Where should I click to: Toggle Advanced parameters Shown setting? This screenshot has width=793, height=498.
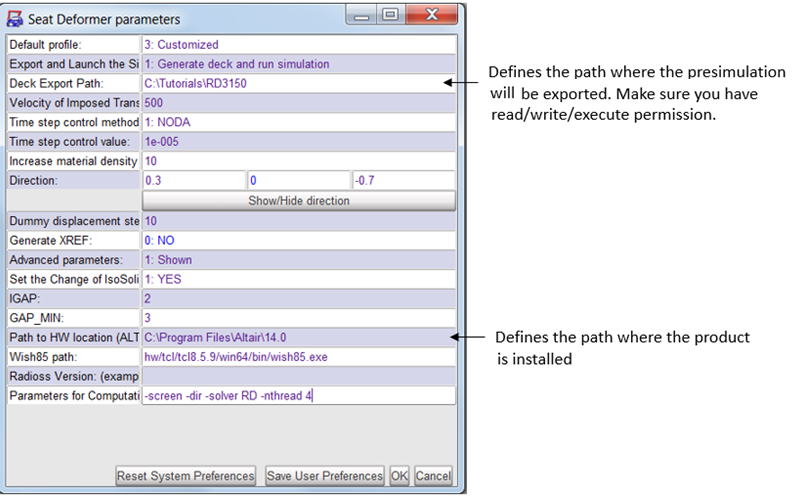pos(298,260)
